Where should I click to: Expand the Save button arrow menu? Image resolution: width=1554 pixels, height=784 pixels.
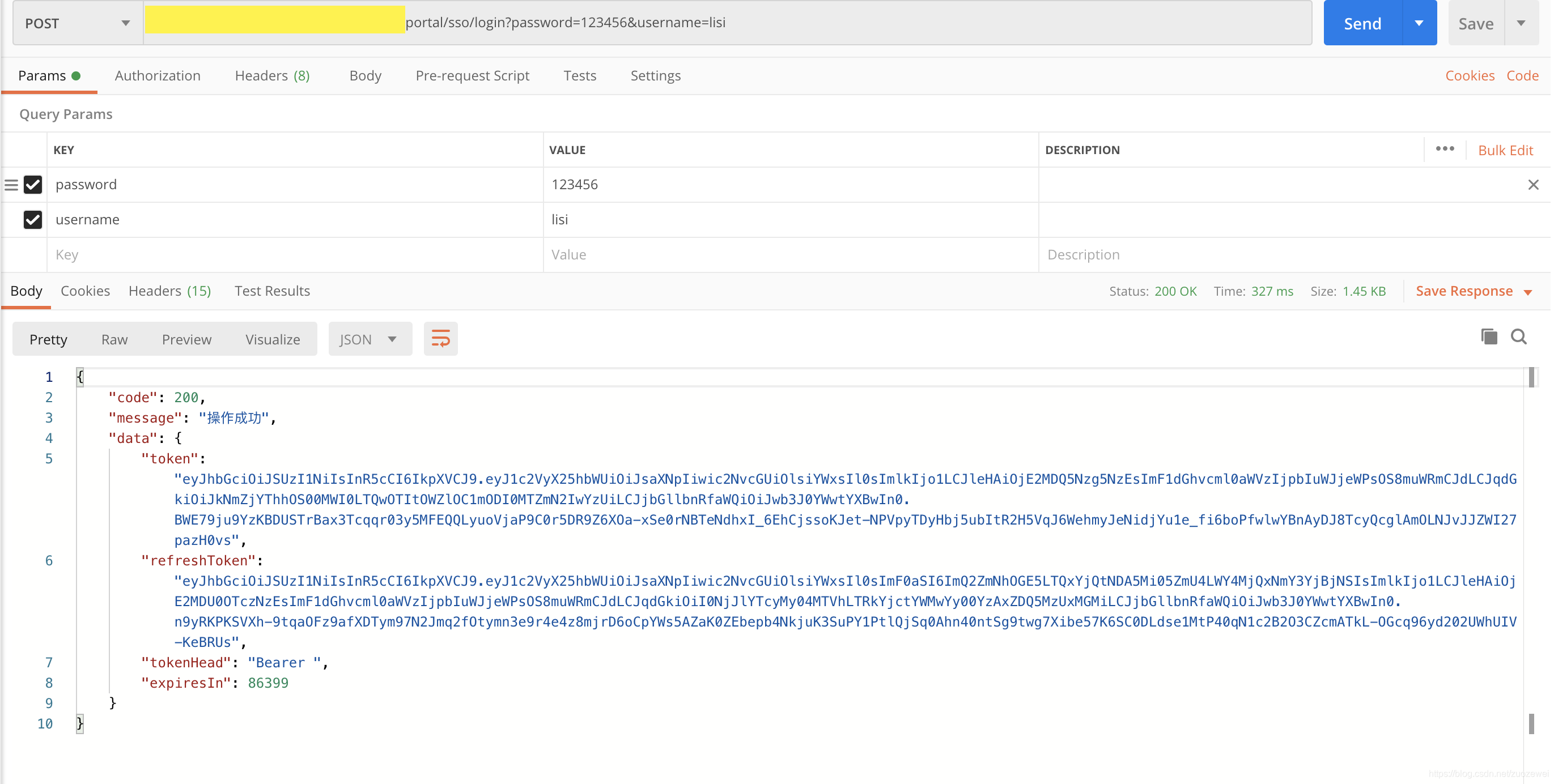tap(1521, 23)
